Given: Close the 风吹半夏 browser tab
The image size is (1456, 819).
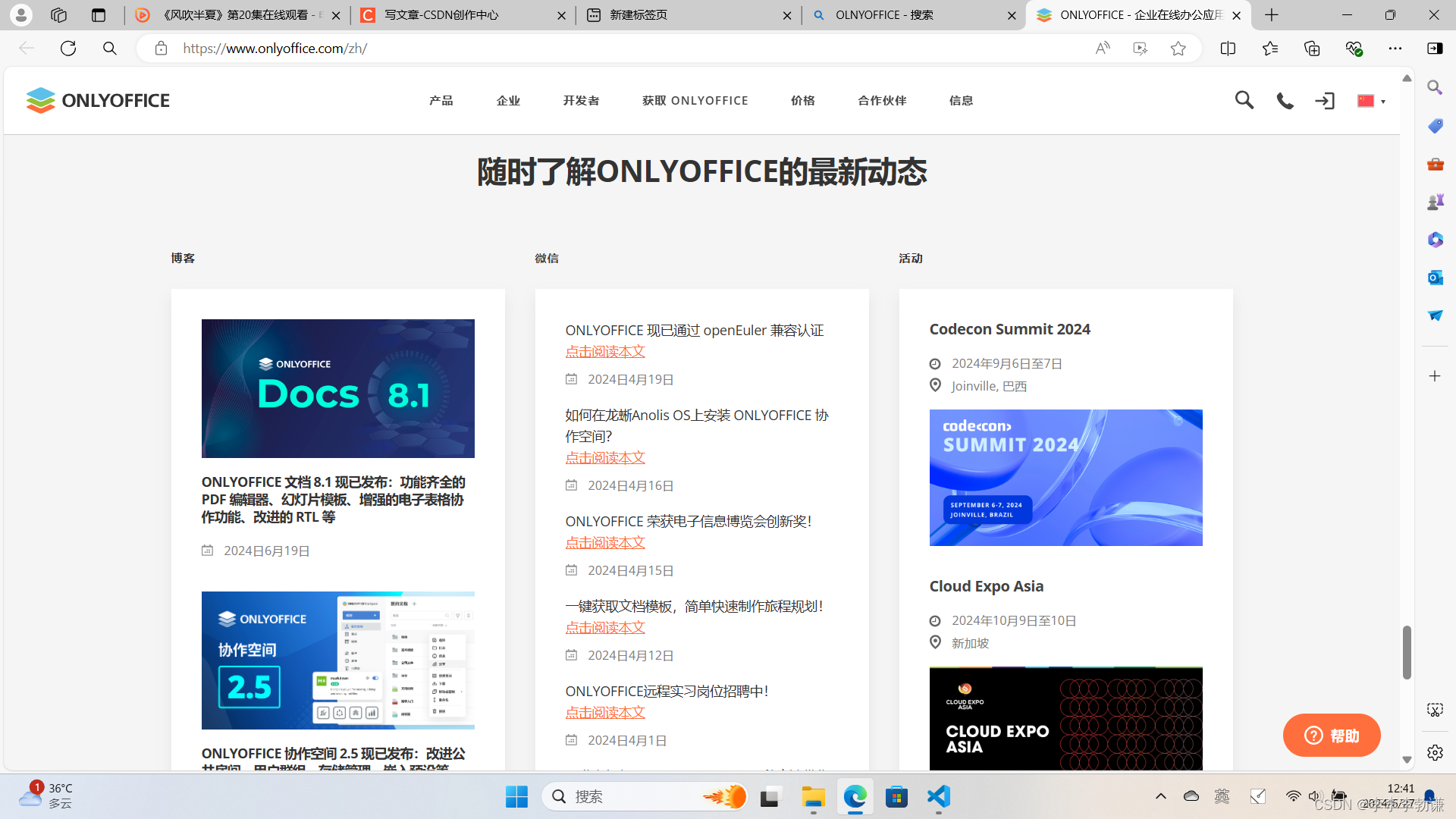Looking at the screenshot, I should (336, 15).
